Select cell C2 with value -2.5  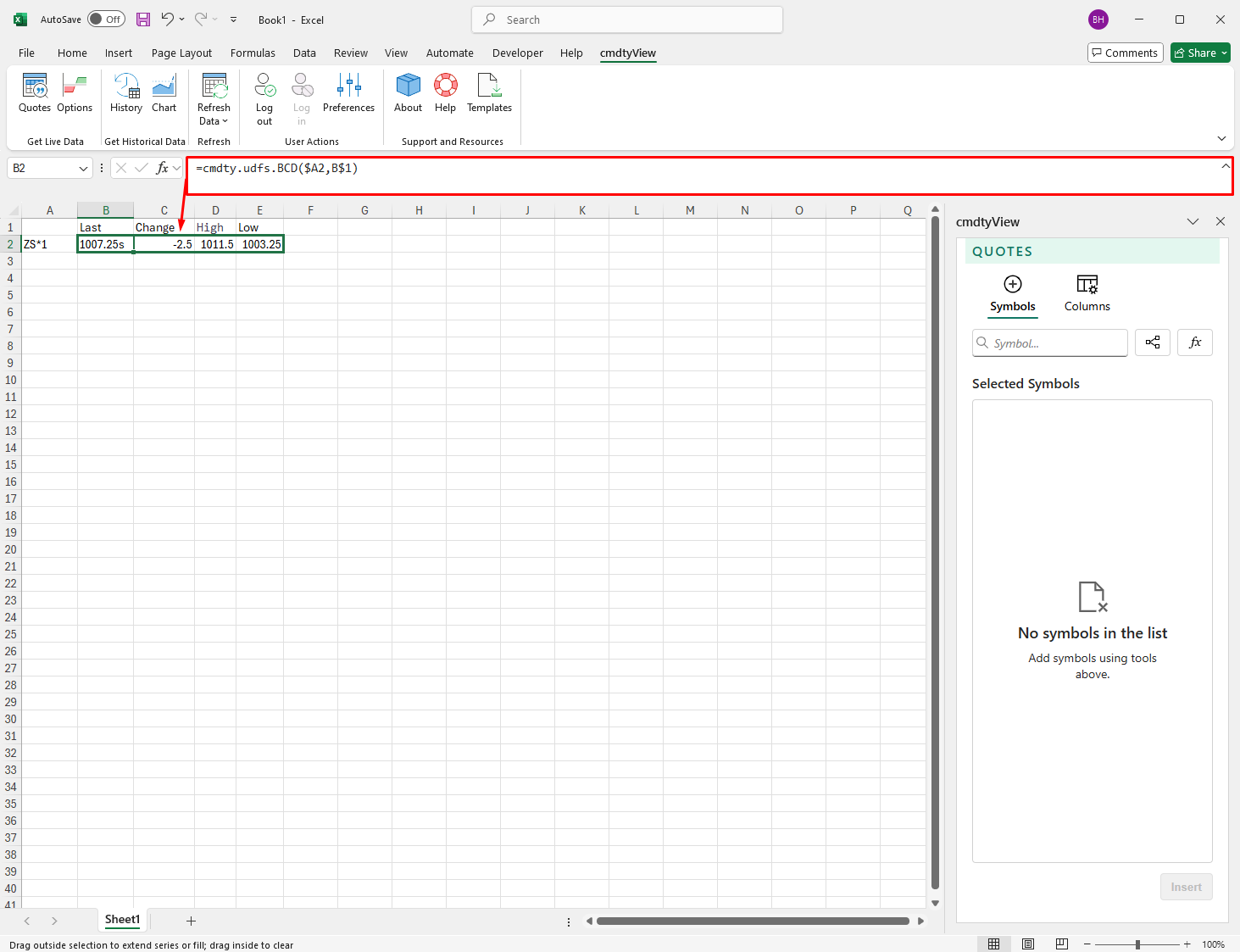(x=164, y=244)
